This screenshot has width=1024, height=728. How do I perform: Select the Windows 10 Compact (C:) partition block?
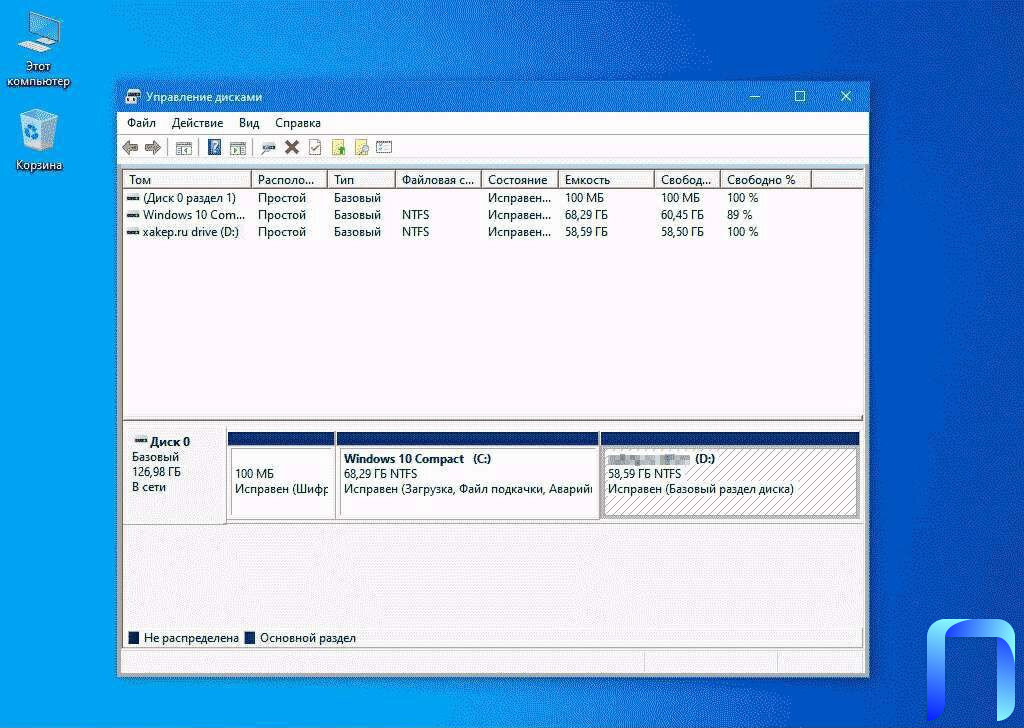tap(468, 475)
